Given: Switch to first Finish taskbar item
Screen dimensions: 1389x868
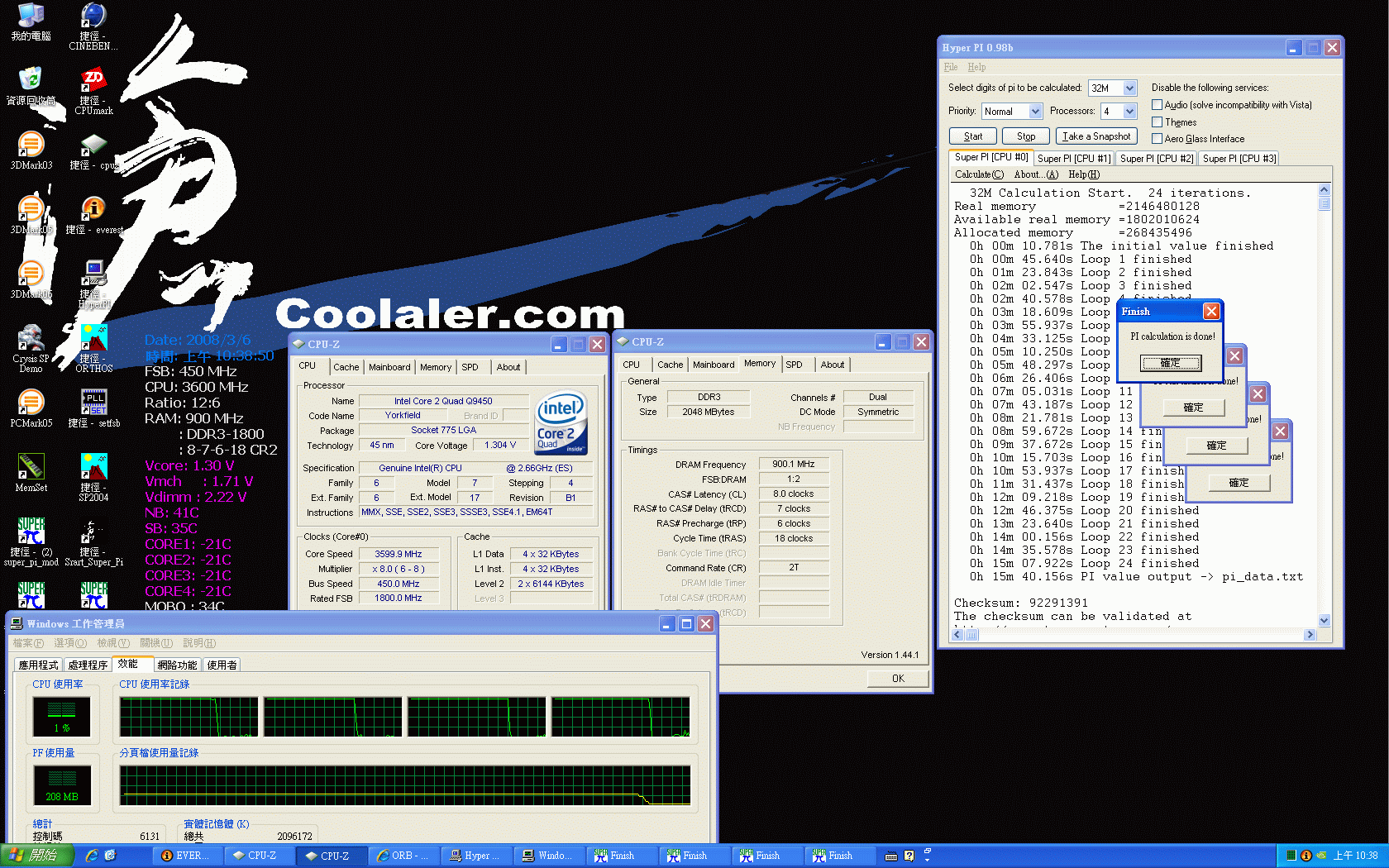Looking at the screenshot, I should tap(622, 856).
